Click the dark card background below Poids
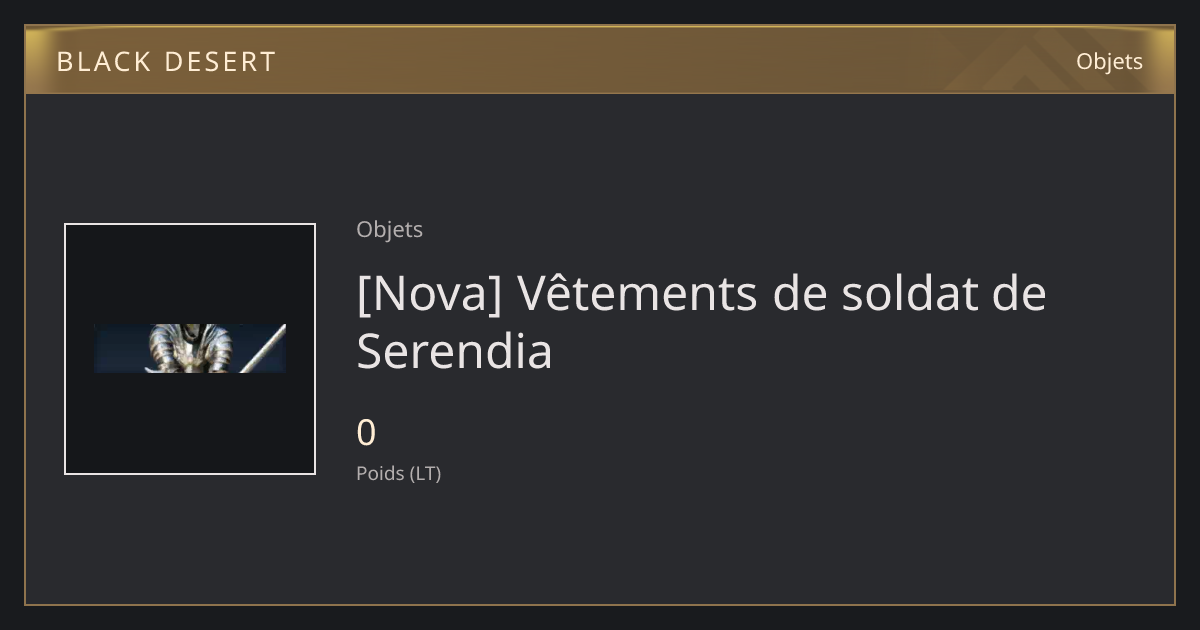This screenshot has height=630, width=1200. 600,545
